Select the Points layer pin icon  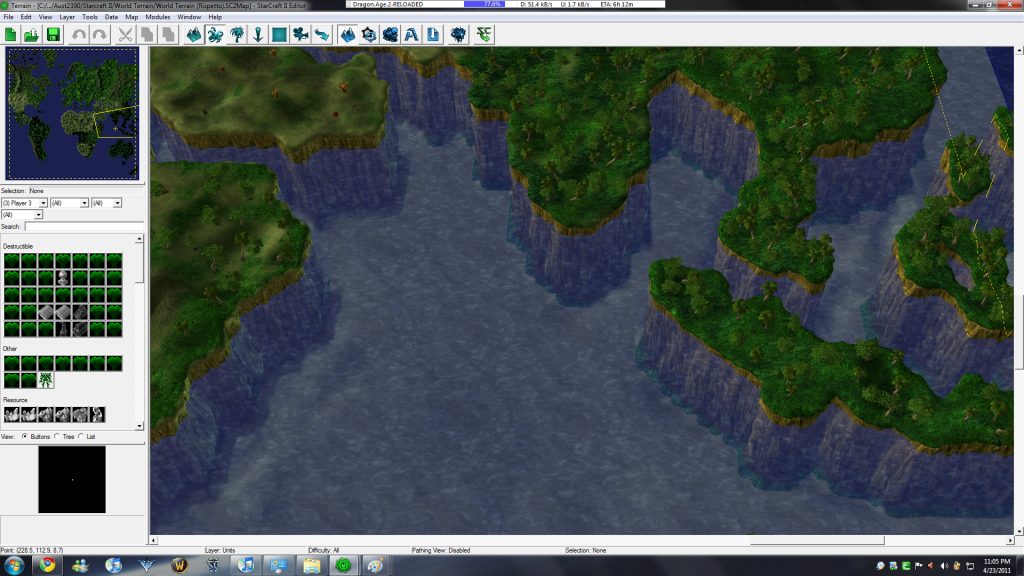point(258,35)
